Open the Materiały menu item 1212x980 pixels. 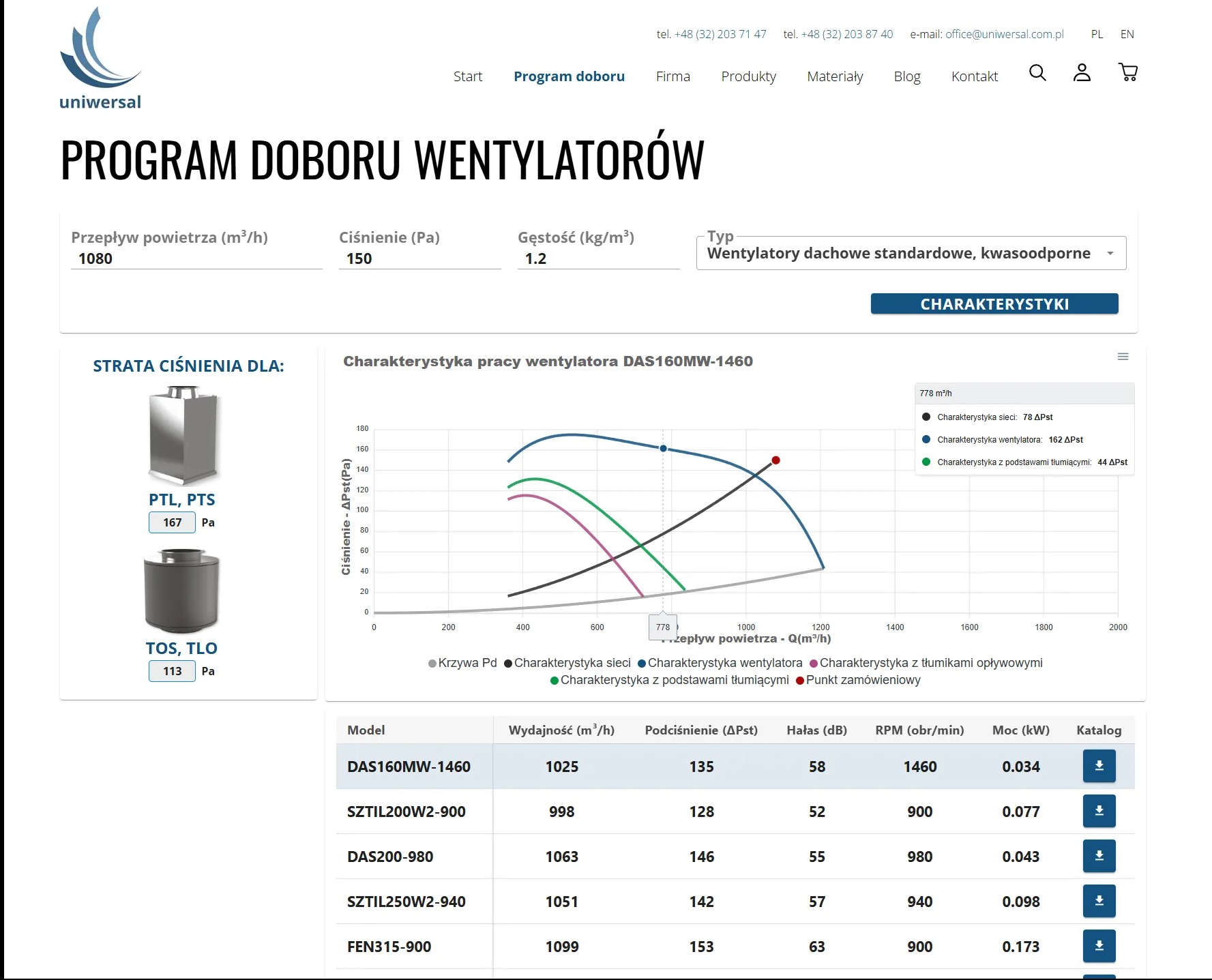[835, 76]
